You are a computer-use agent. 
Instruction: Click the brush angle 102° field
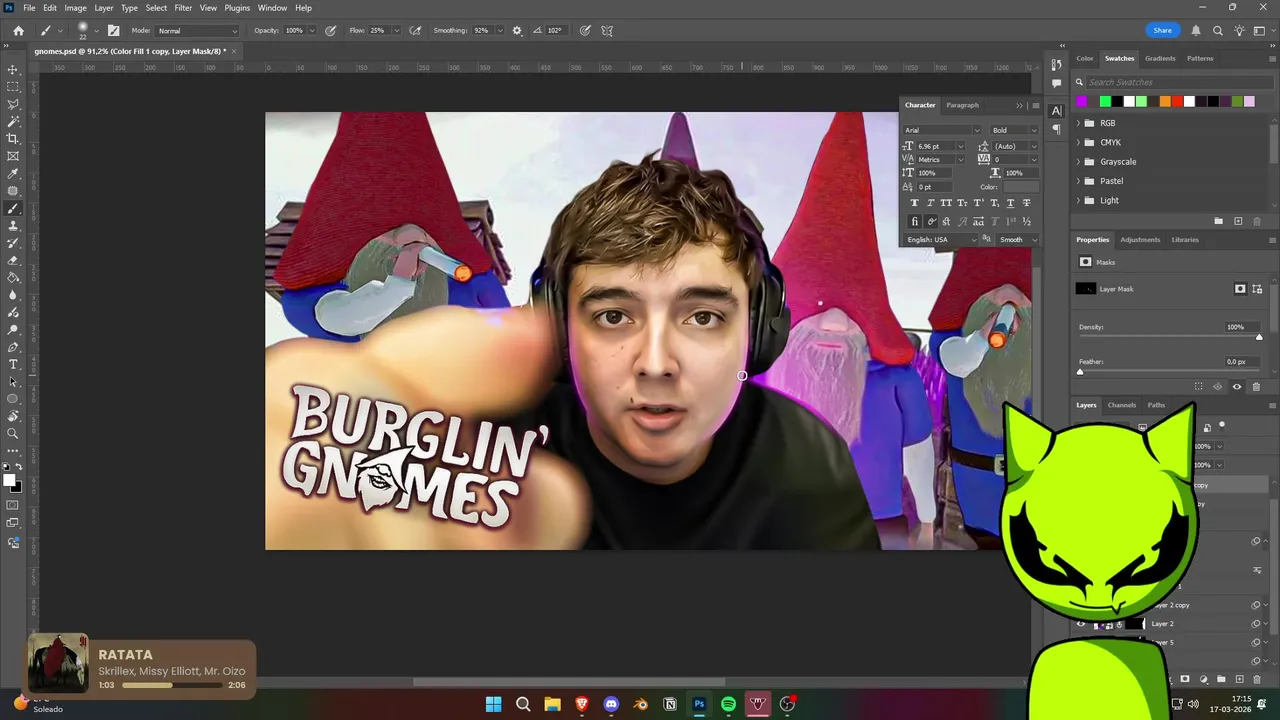pos(555,30)
